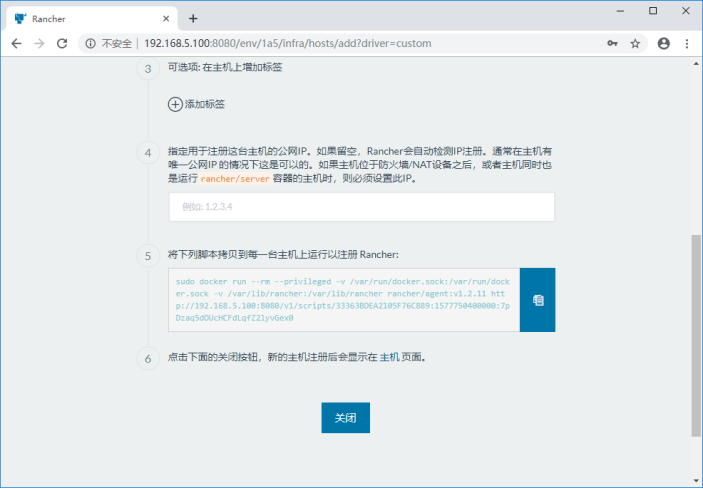
Task: Open Chrome three-dot menu
Action: click(687, 43)
